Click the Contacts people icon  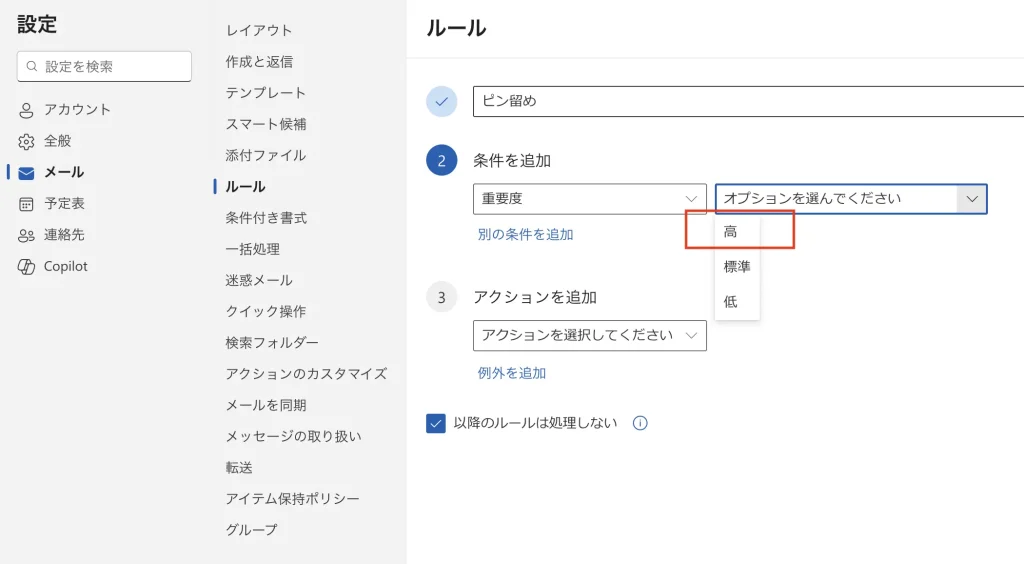[26, 235]
